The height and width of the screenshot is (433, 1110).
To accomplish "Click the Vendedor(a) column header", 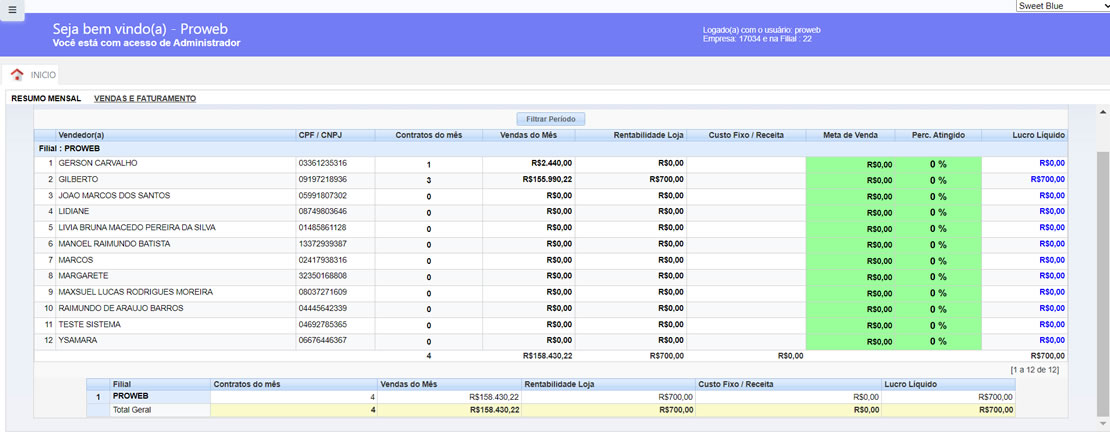I will coord(81,135).
